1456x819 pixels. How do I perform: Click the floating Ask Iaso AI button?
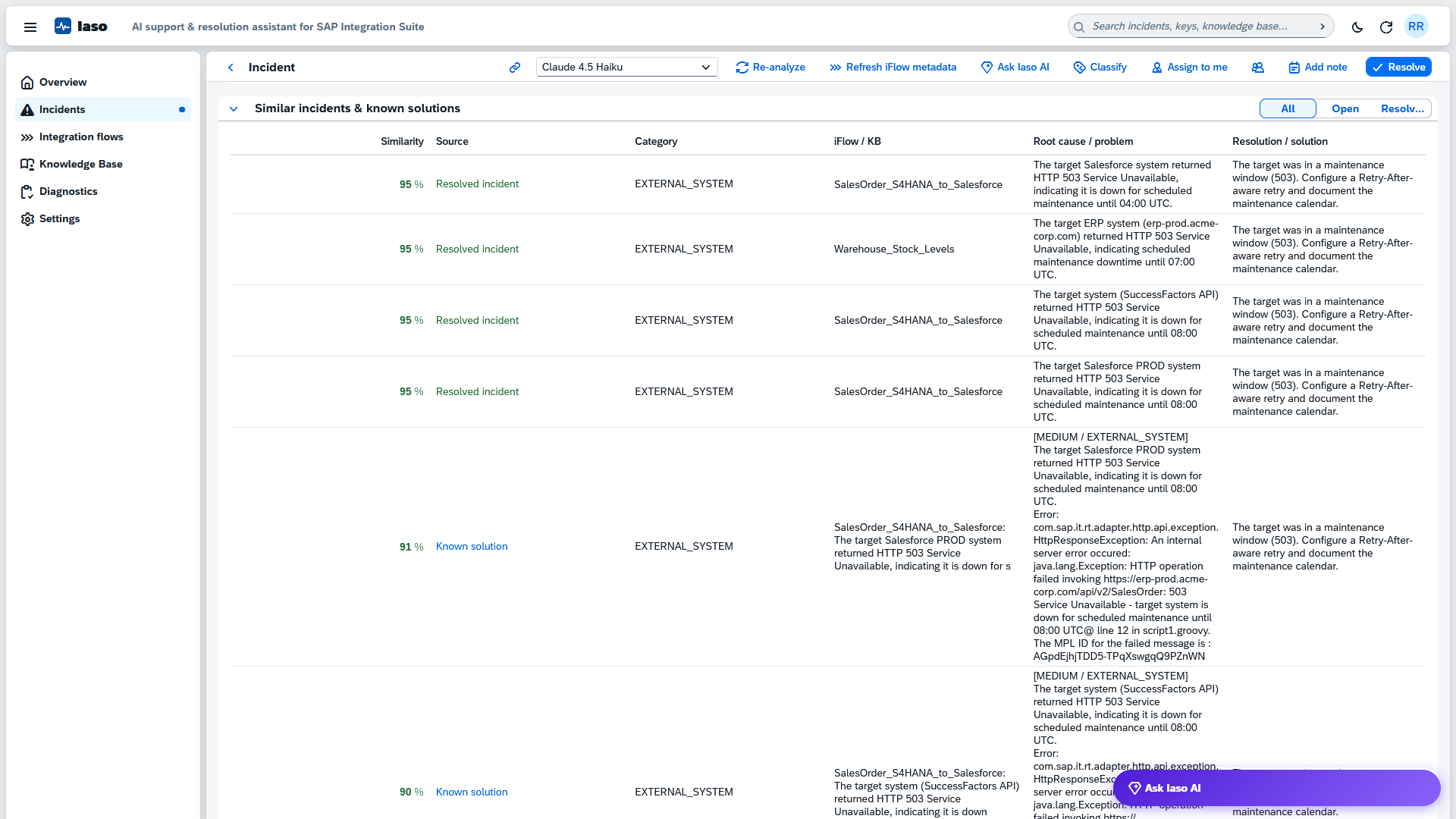[1276, 788]
